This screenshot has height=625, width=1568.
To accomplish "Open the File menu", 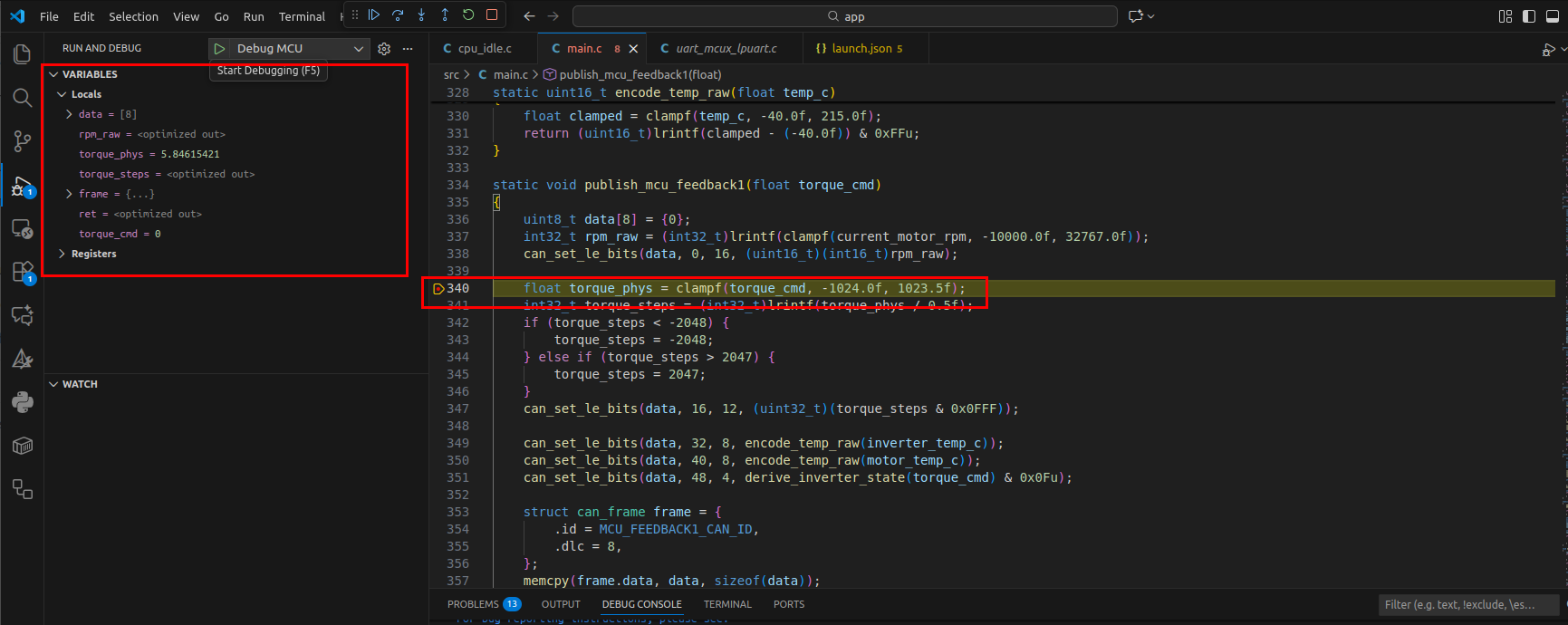I will [x=50, y=16].
